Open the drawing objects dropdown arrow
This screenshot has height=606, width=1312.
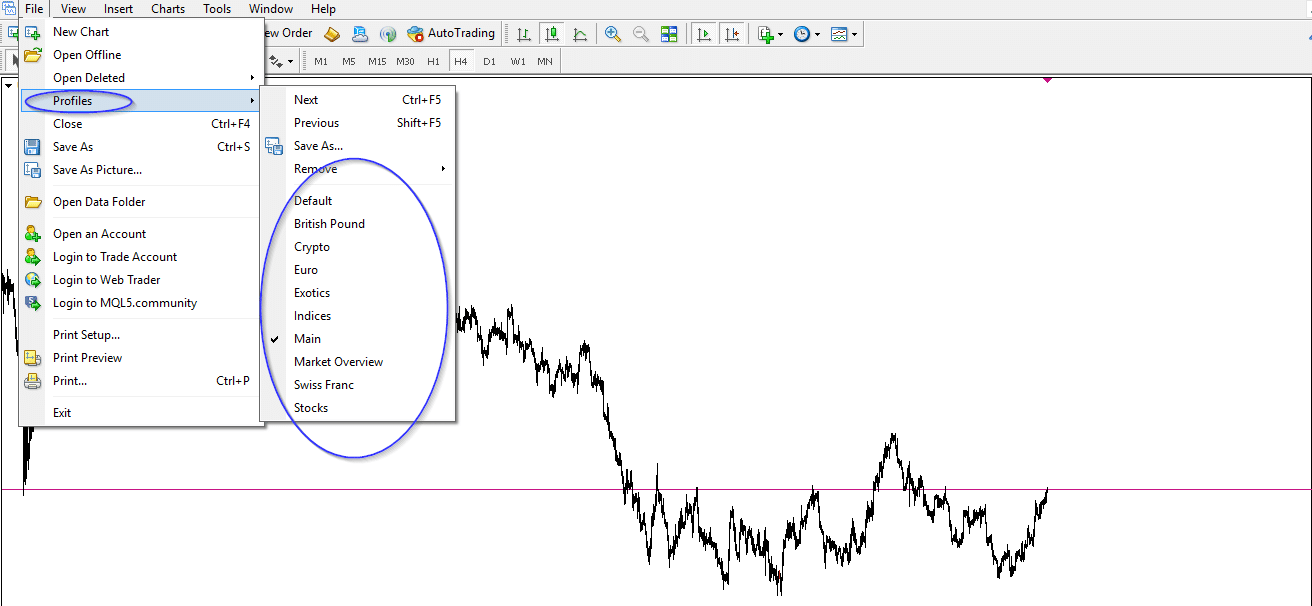pyautogui.click(x=290, y=62)
